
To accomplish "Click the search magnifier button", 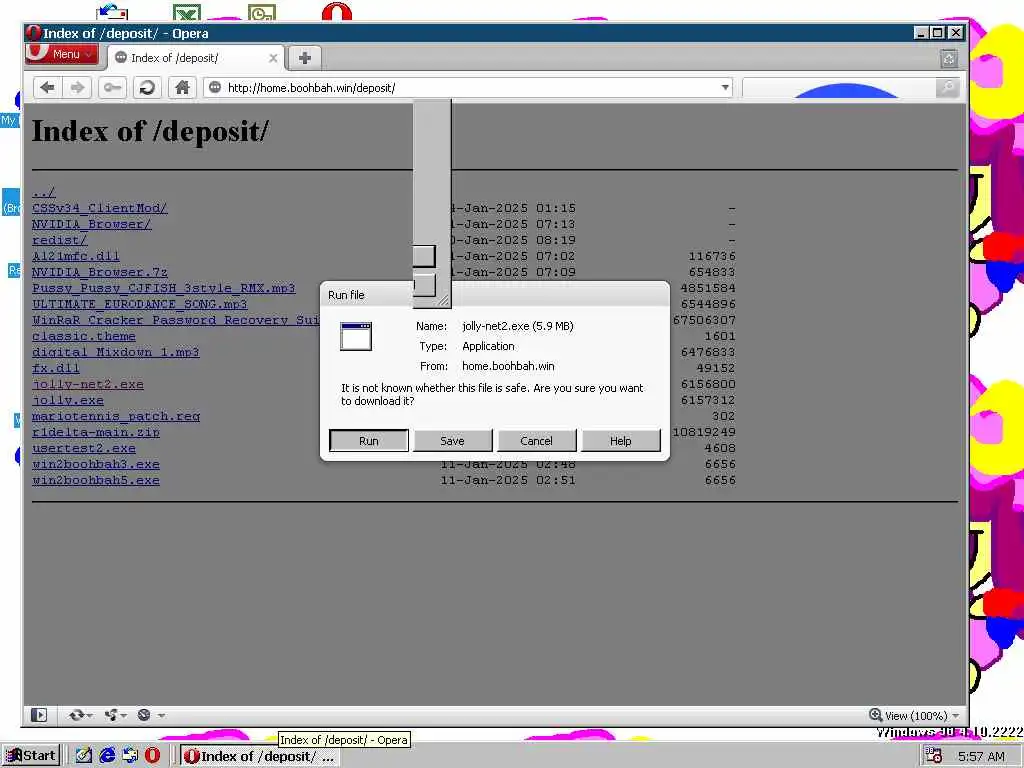I will 947,88.
